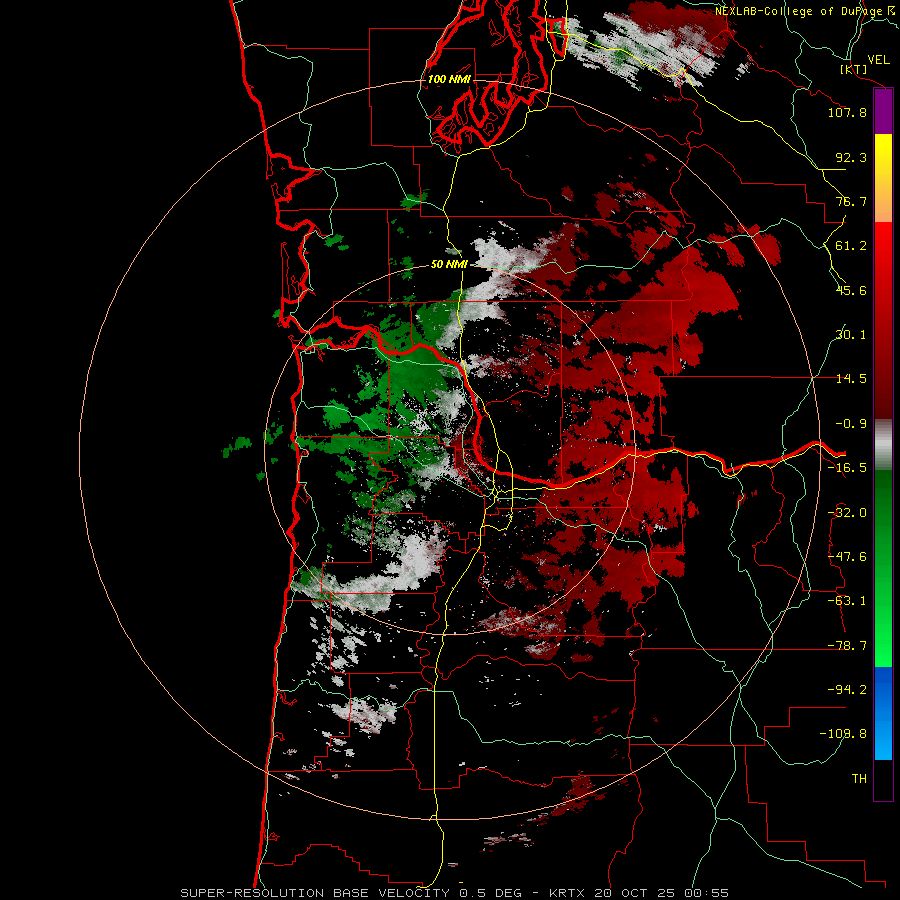Click the 107.8 scale value

point(847,112)
